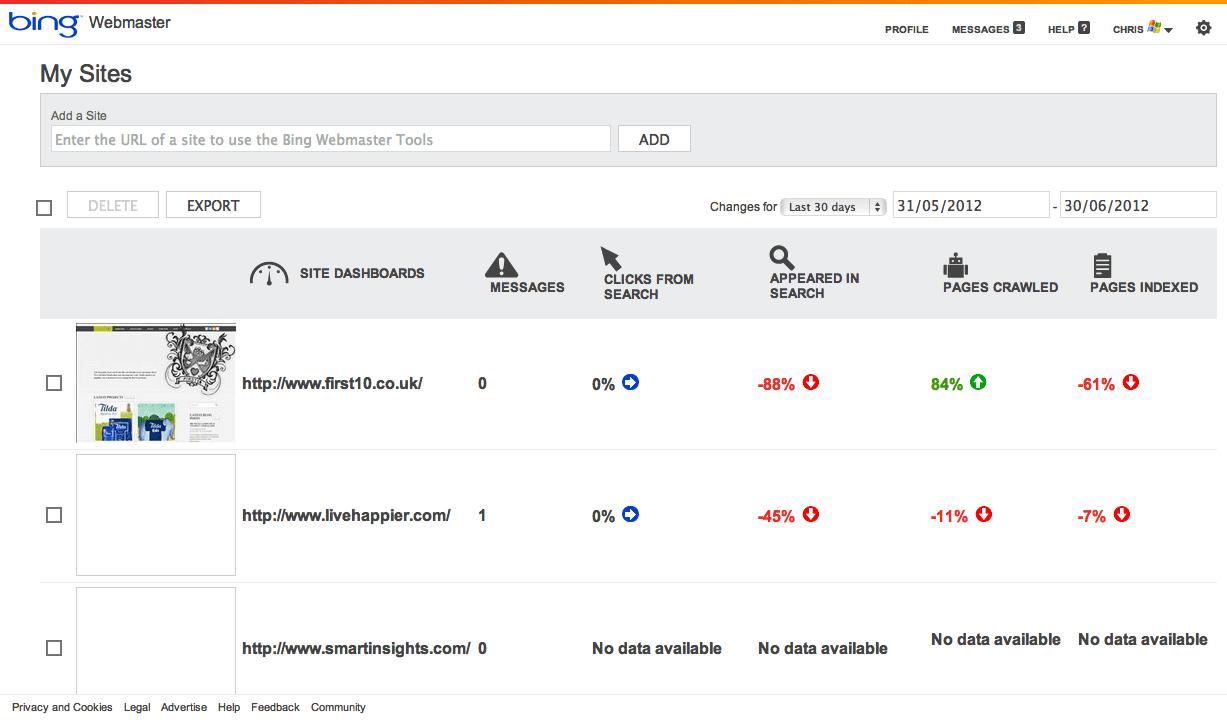Image resolution: width=1227 pixels, height=726 pixels.
Task: Expand the Chris account menu
Action: tap(1142, 29)
